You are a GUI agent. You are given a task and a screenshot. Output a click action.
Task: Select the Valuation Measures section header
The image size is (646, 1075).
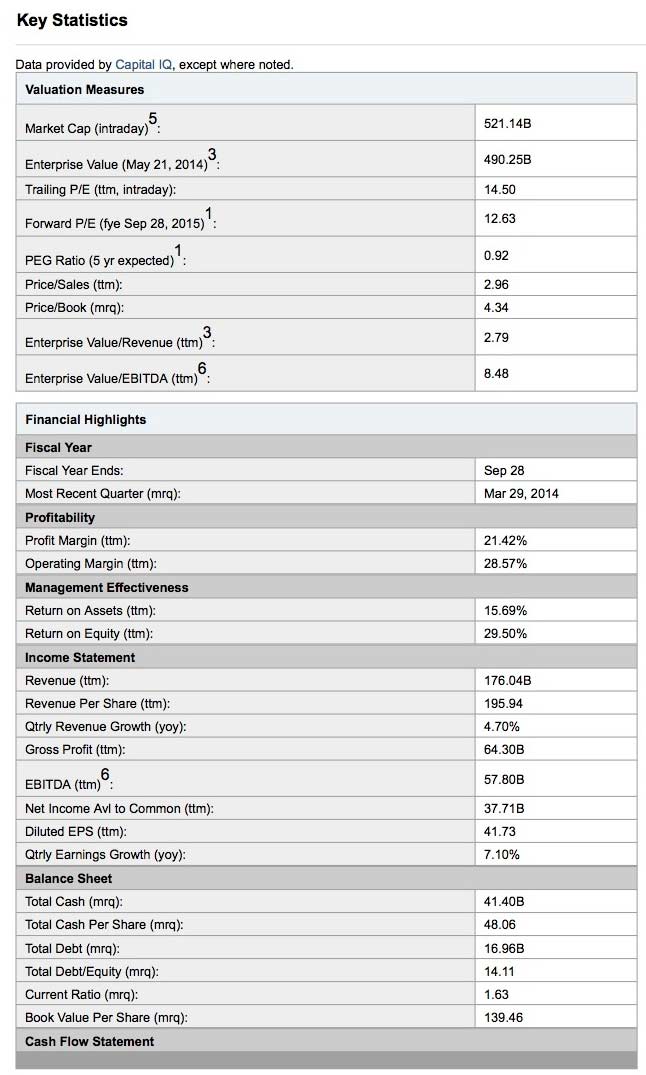[326, 89]
